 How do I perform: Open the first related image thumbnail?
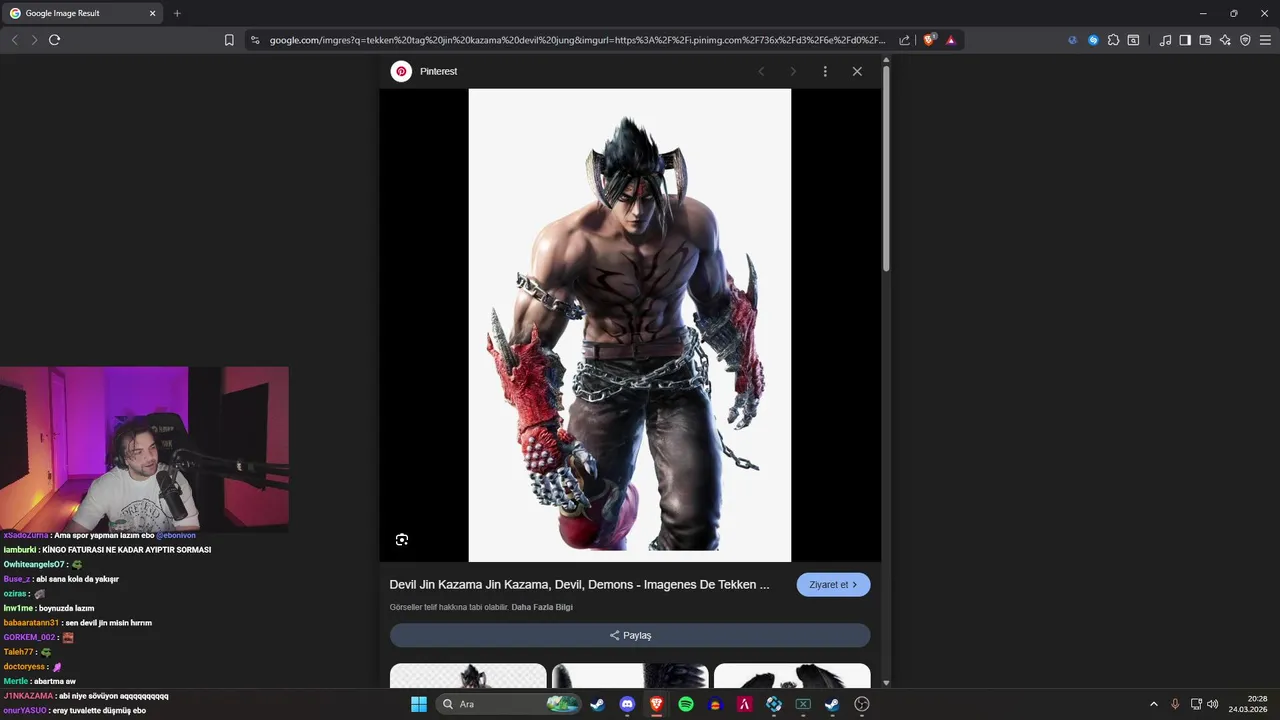tap(468, 675)
